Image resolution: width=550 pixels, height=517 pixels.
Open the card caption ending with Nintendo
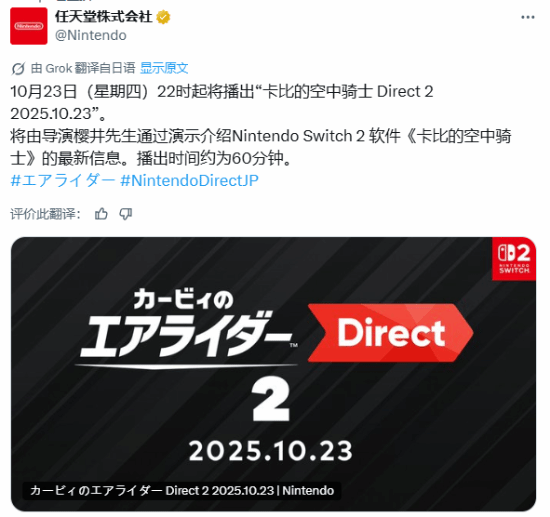[x=182, y=490]
